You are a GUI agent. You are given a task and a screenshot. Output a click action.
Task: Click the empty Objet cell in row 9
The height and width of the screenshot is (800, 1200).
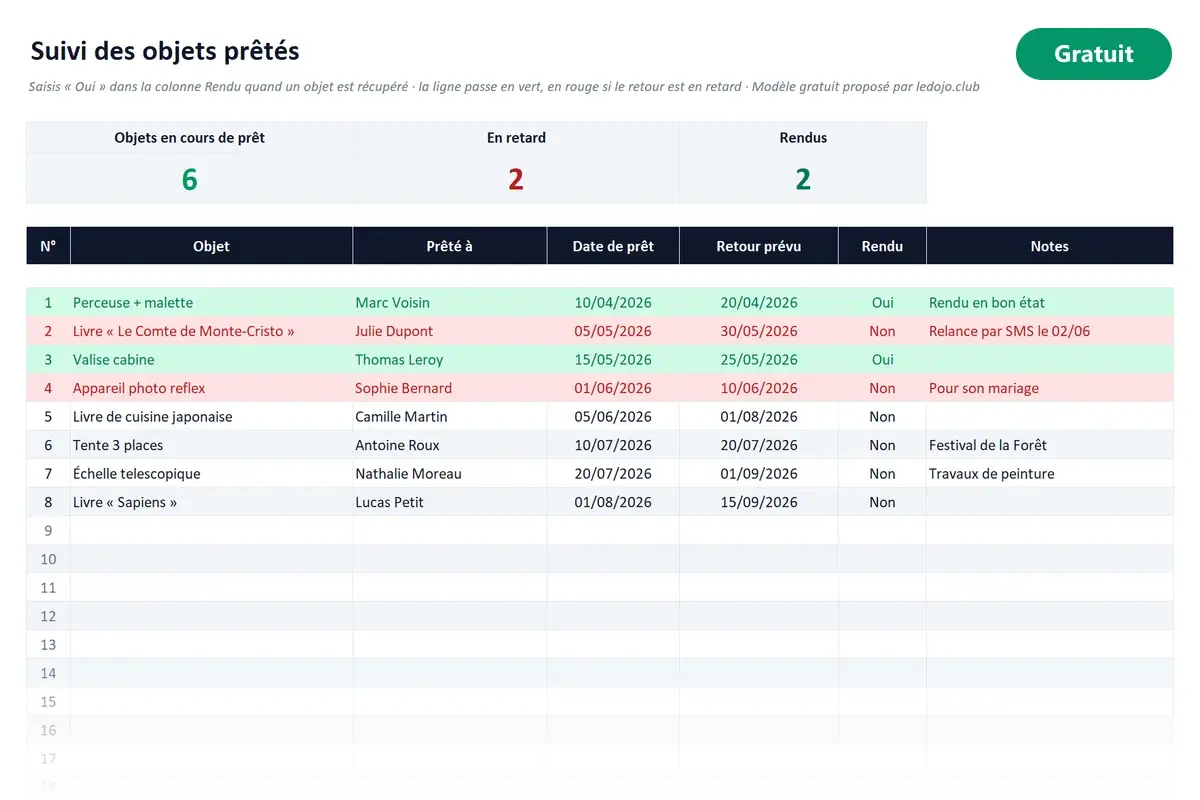point(211,531)
